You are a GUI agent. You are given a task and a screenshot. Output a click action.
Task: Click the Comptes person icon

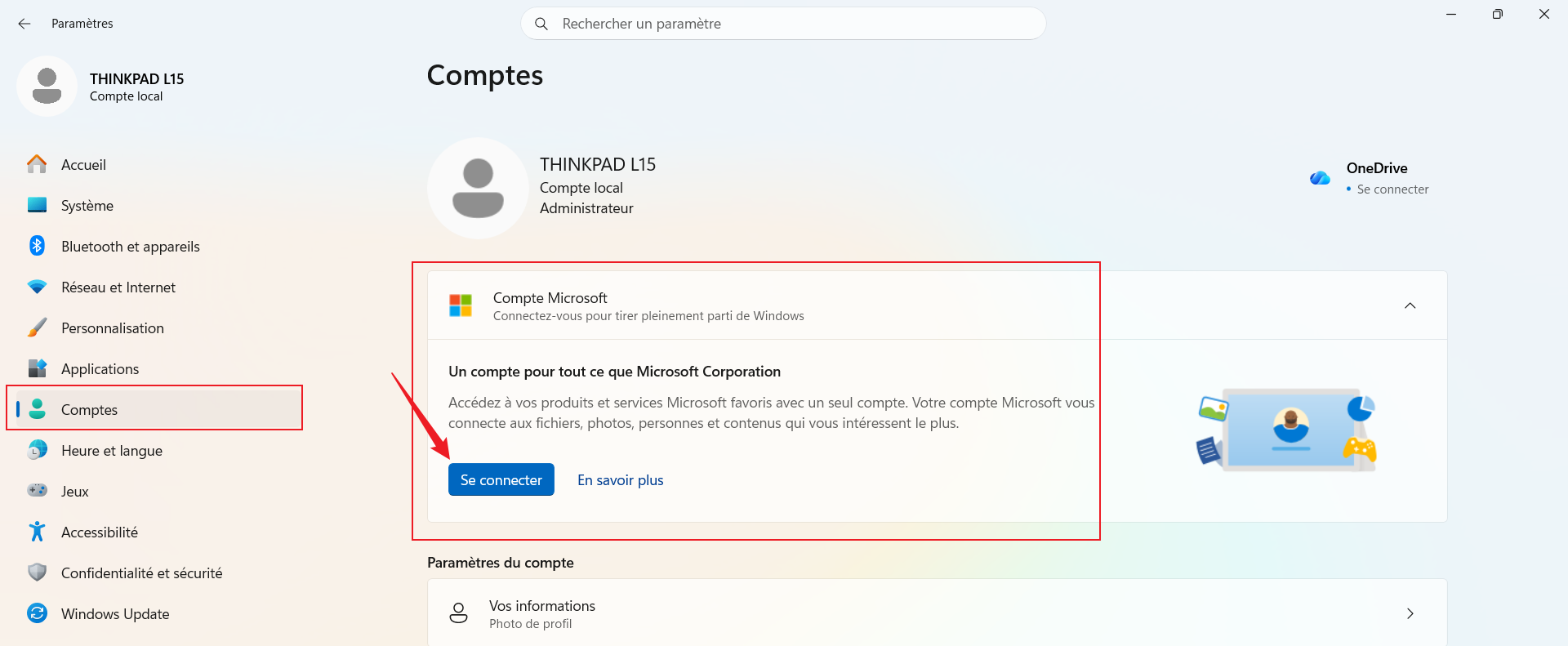pos(37,409)
